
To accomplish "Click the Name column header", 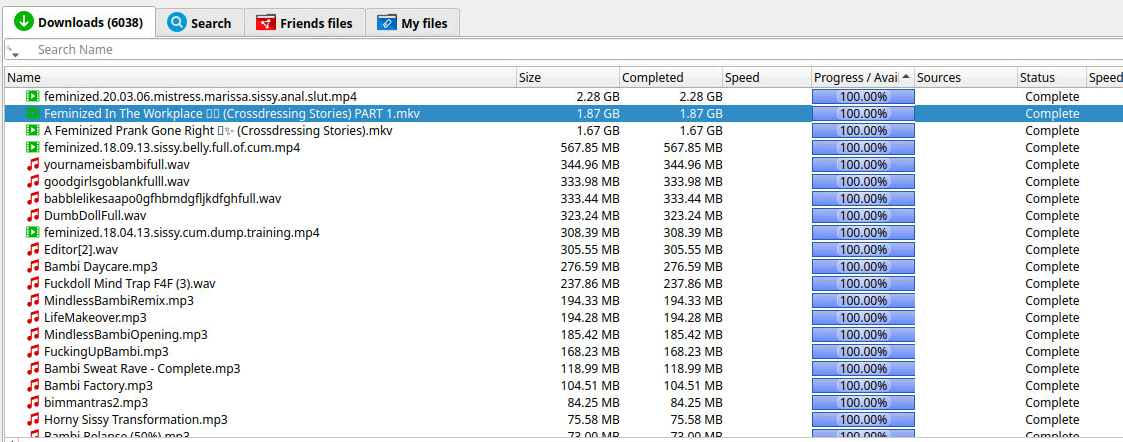I will [x=260, y=77].
